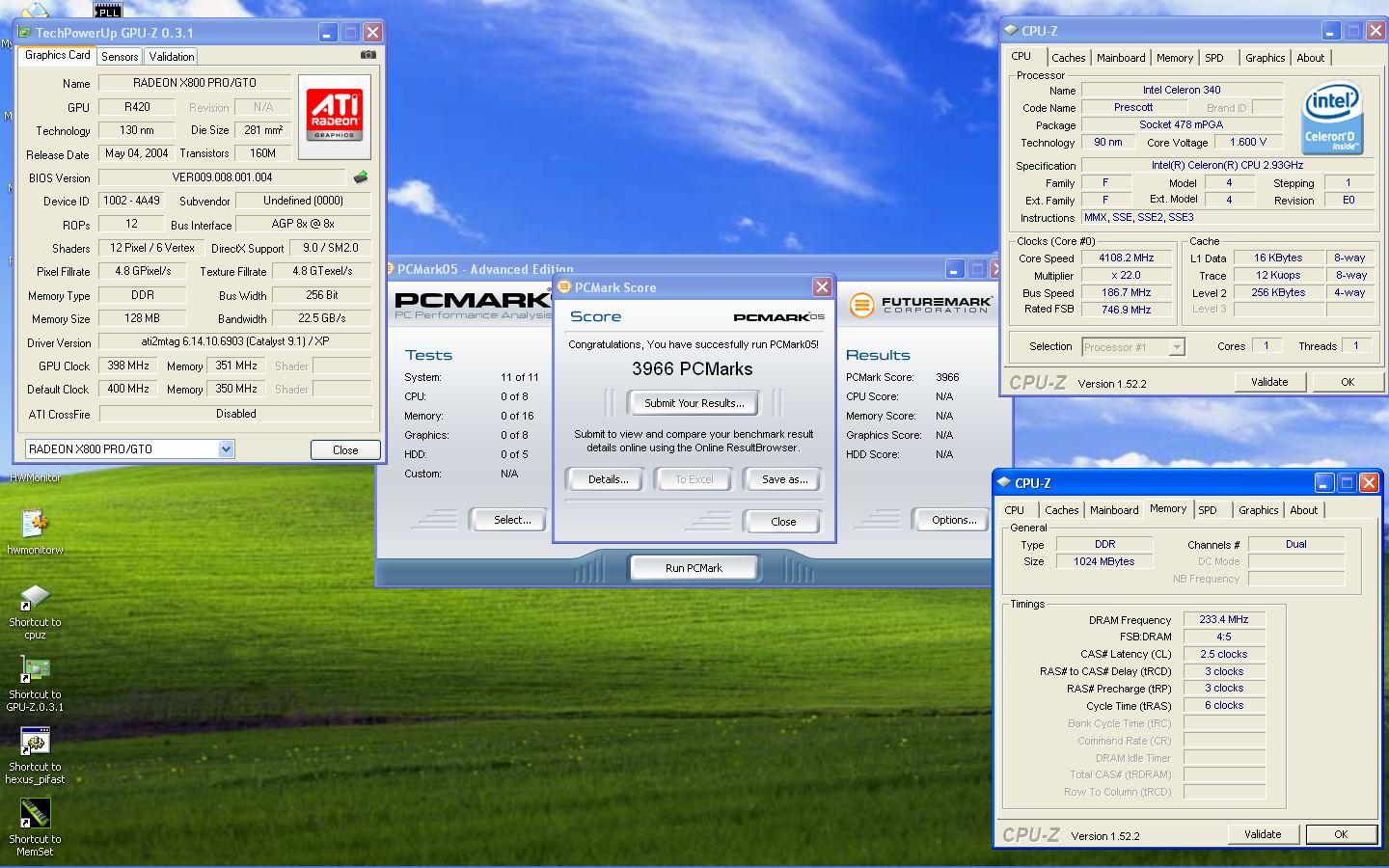Open the hwmonitorw desktop icon
1389x868 pixels.
[35, 531]
